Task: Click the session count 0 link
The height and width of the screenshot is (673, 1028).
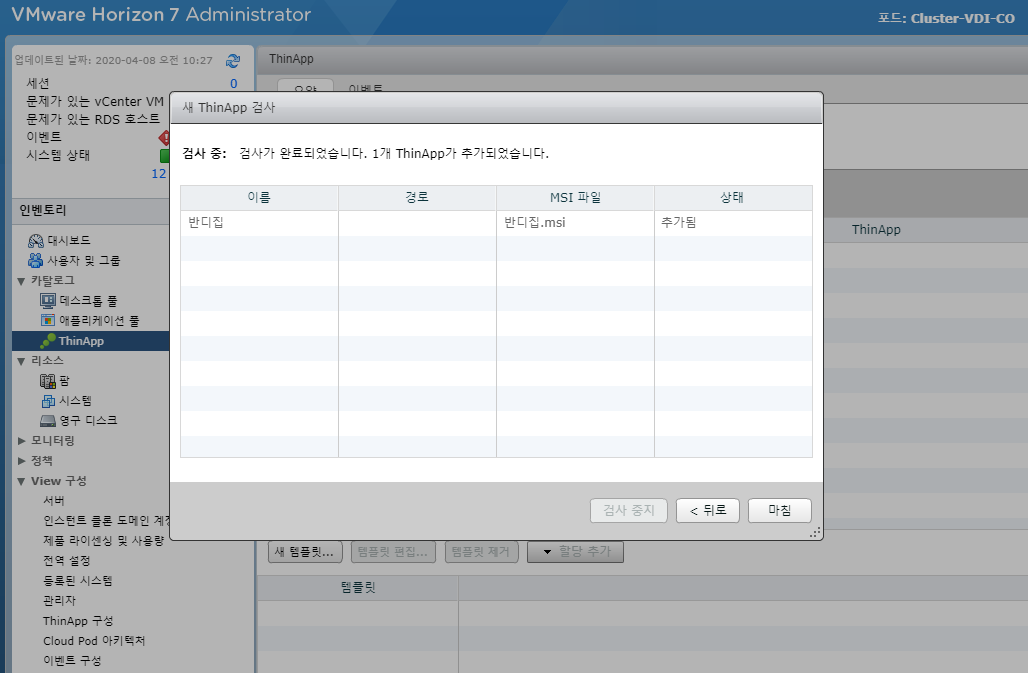Action: point(233,83)
